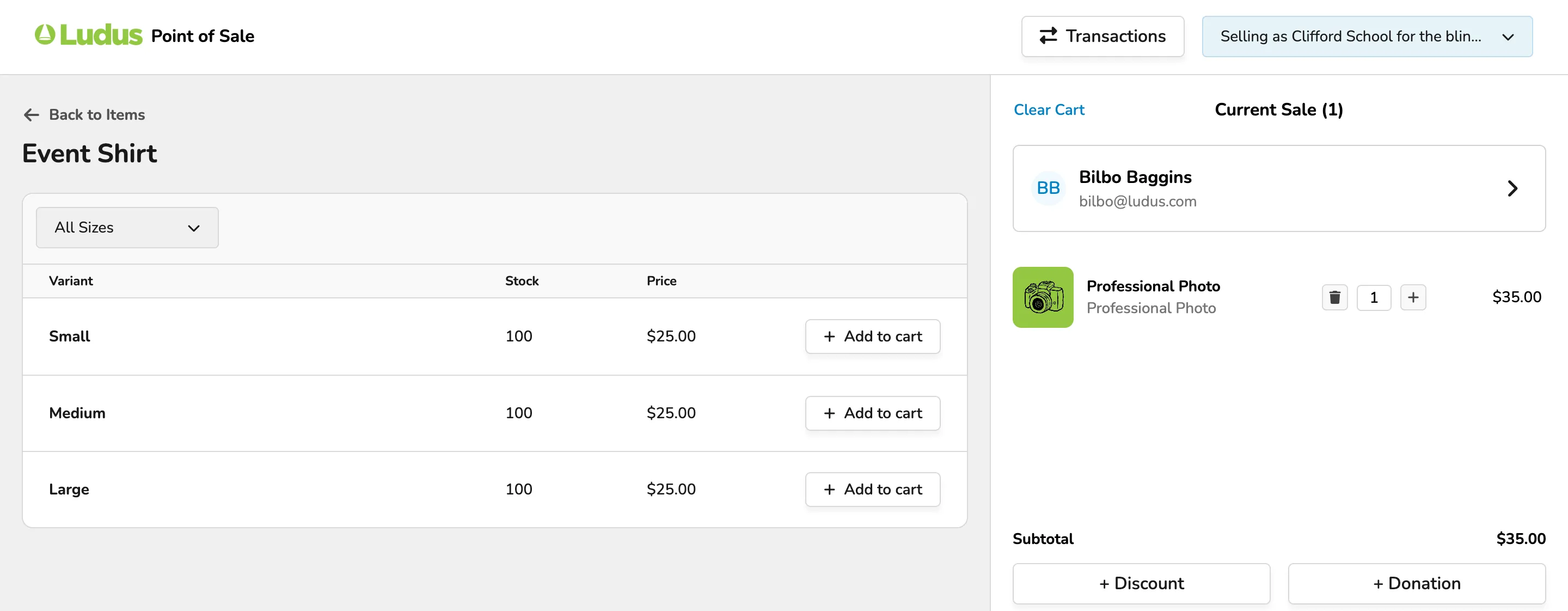
Task: Click the Price column header
Action: pyautogui.click(x=661, y=281)
